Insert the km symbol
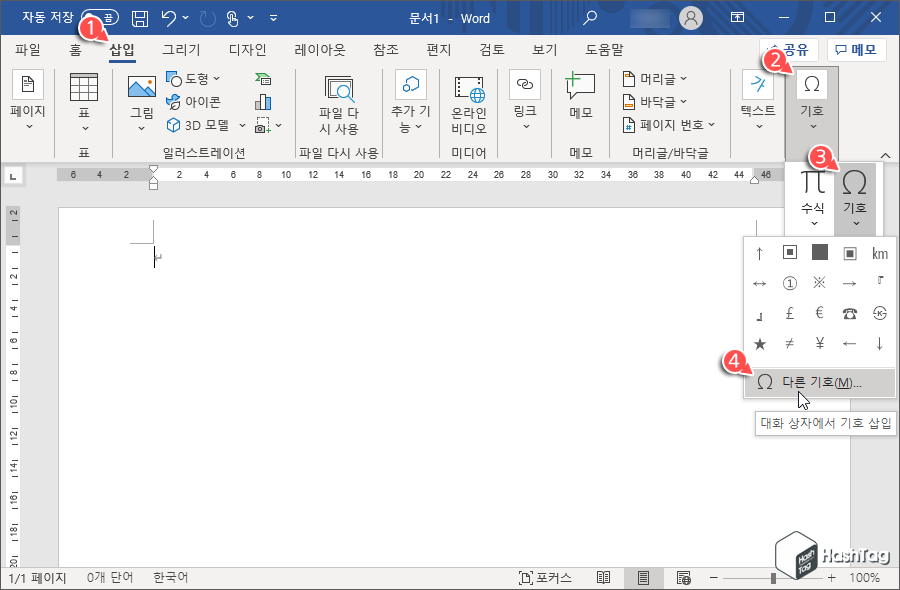900x590 pixels. coord(879,253)
